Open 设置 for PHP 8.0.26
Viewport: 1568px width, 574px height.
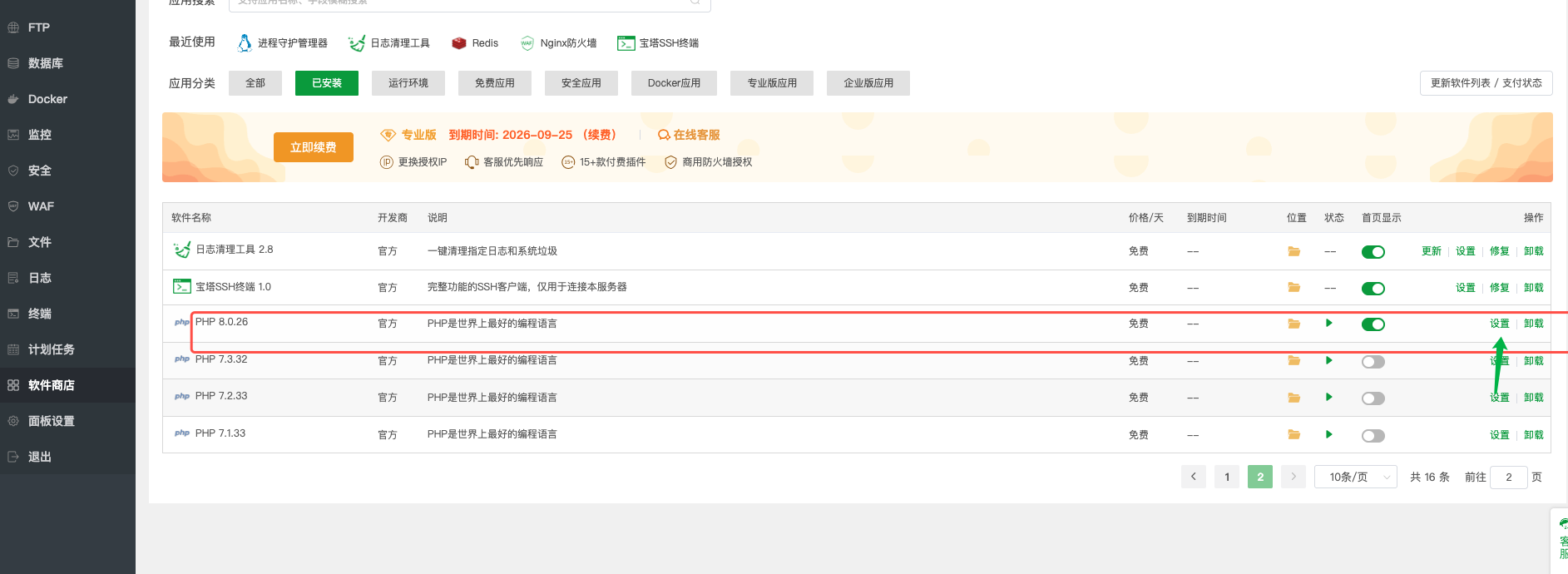[x=1500, y=324]
